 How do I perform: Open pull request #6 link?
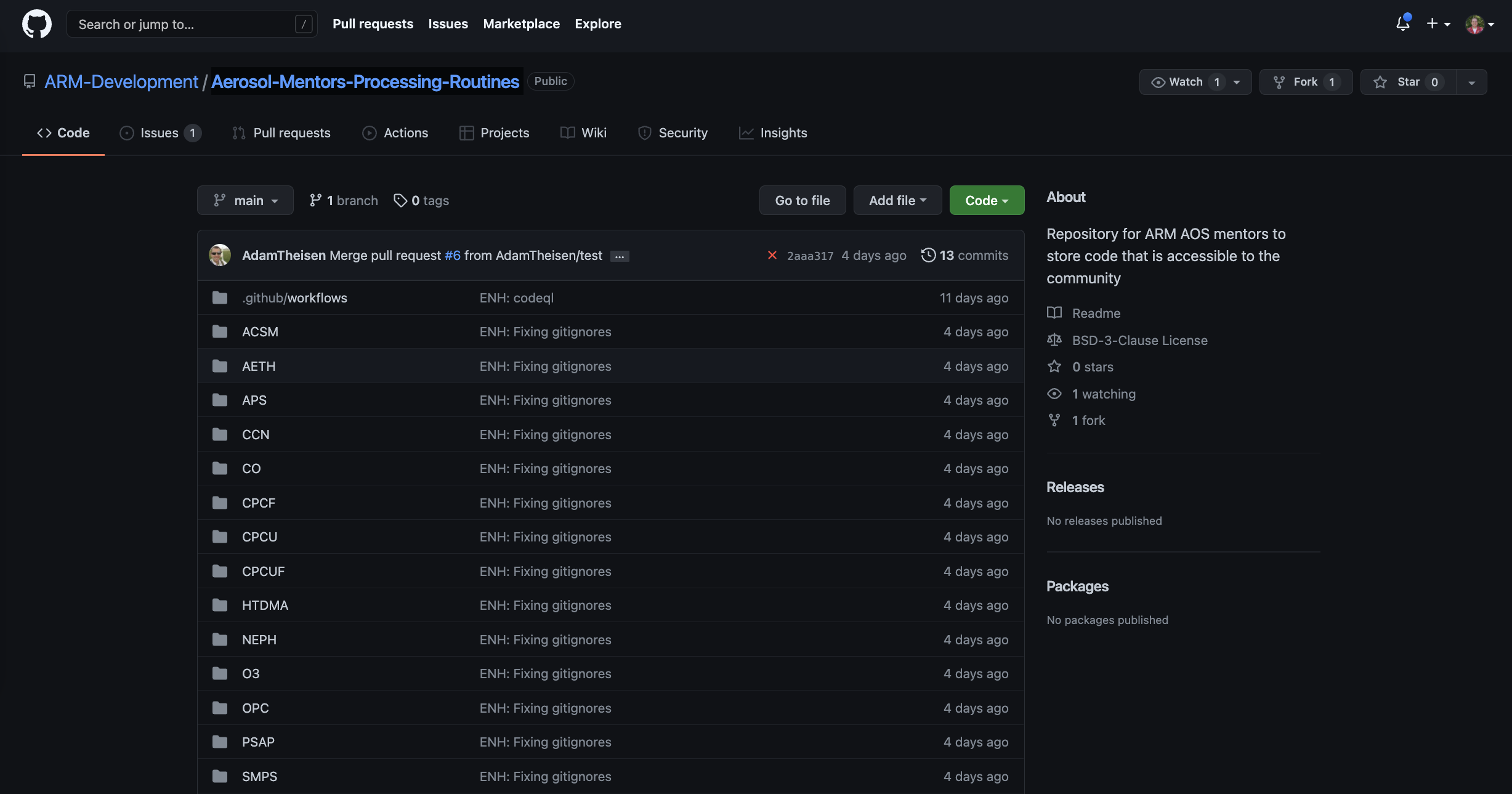453,255
